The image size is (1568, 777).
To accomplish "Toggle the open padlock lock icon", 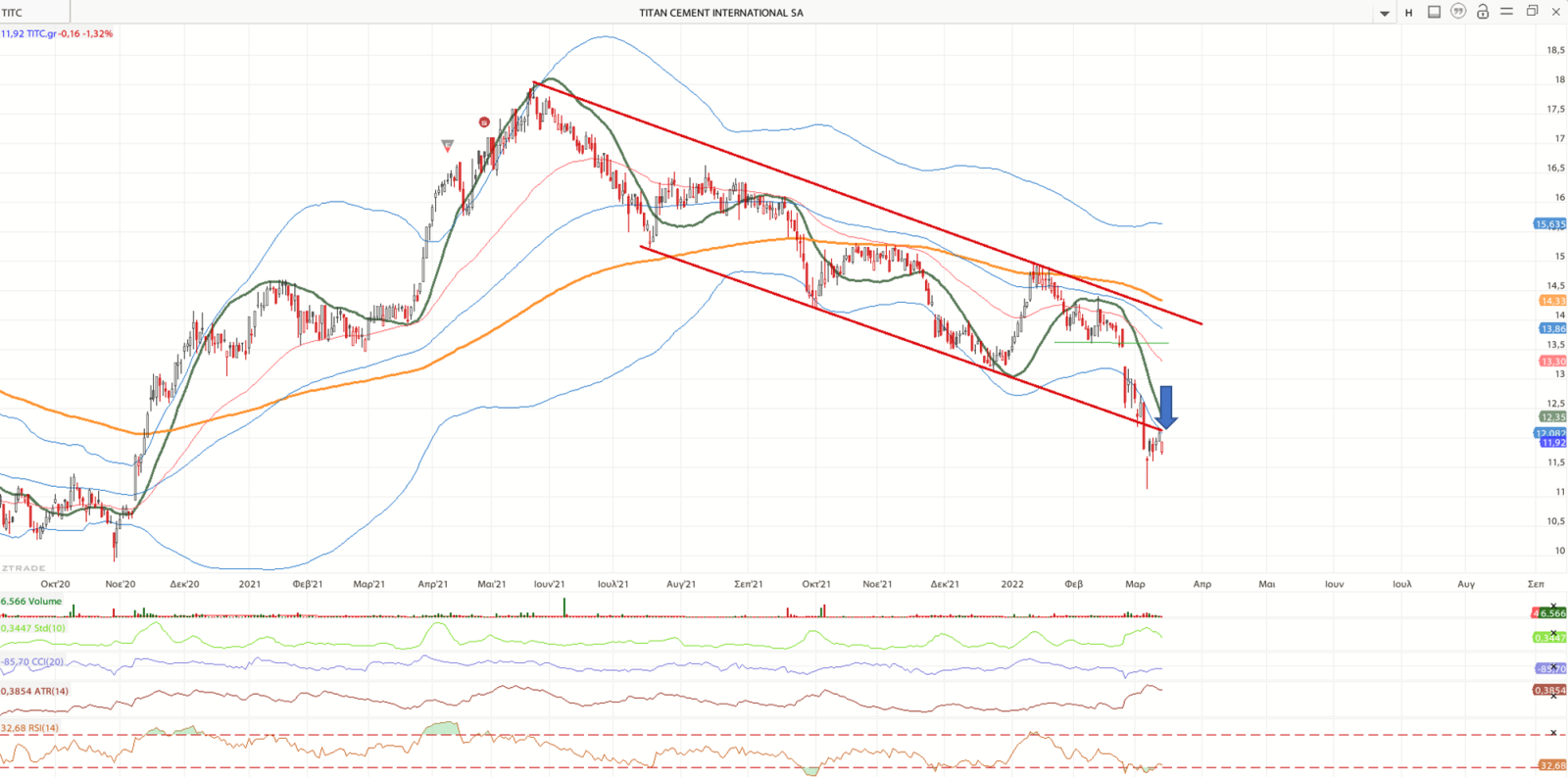I will (x=1483, y=12).
